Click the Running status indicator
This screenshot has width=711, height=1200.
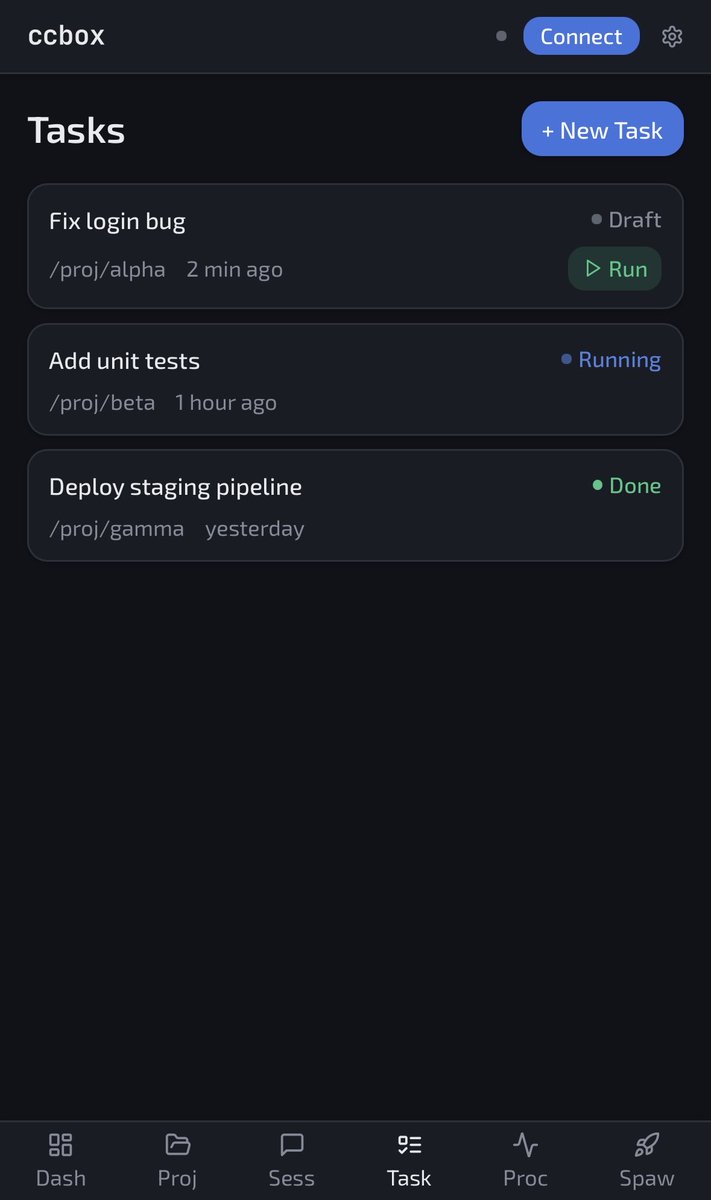click(611, 360)
